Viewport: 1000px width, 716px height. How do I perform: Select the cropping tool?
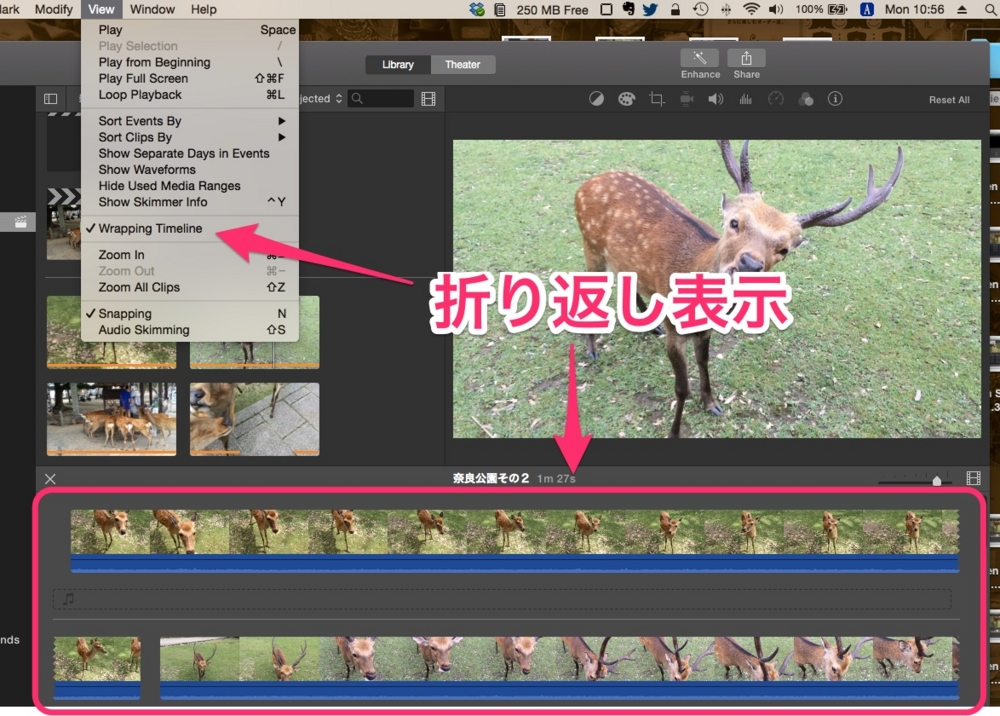pos(655,99)
